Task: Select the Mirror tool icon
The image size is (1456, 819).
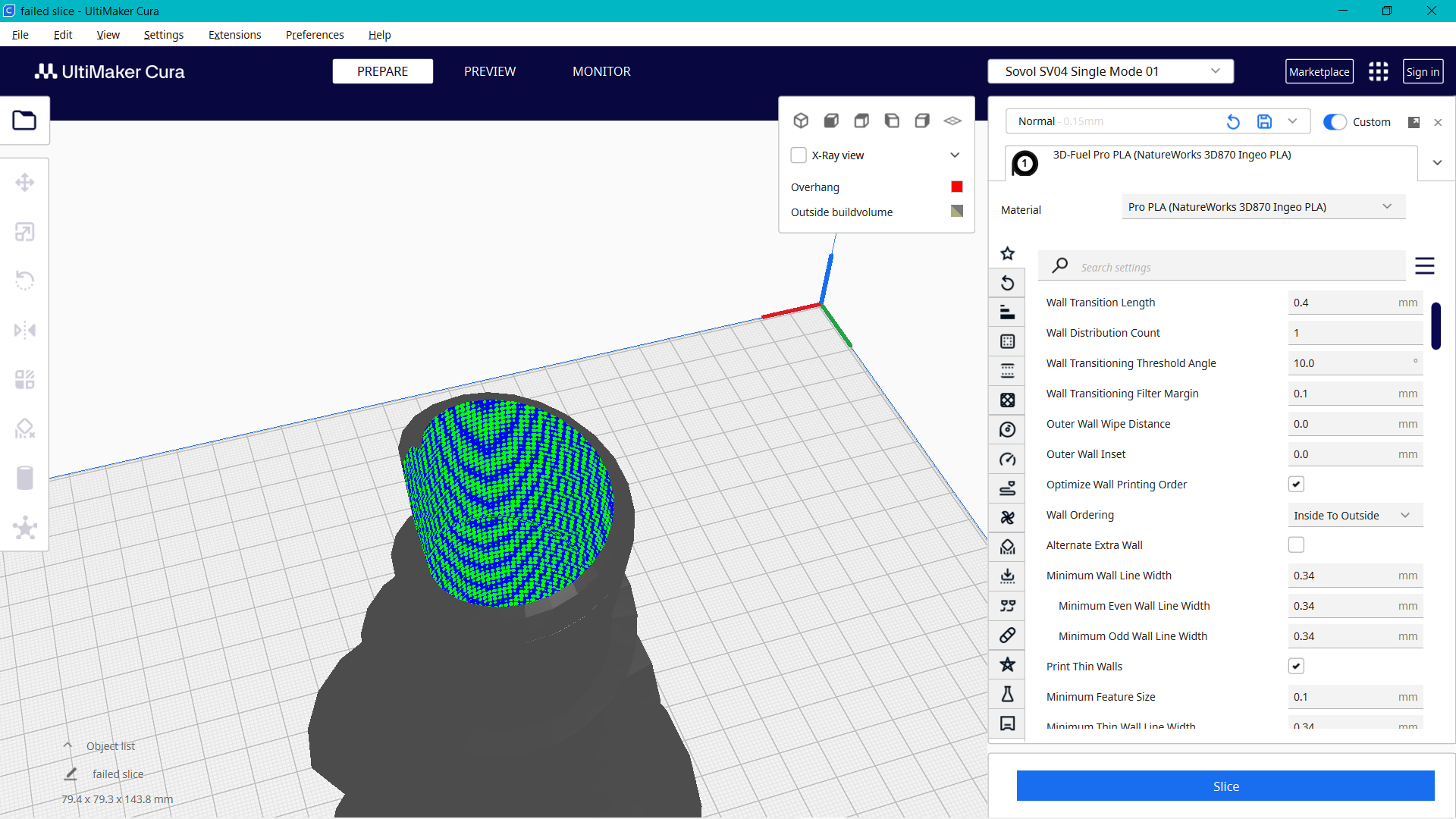Action: (24, 331)
